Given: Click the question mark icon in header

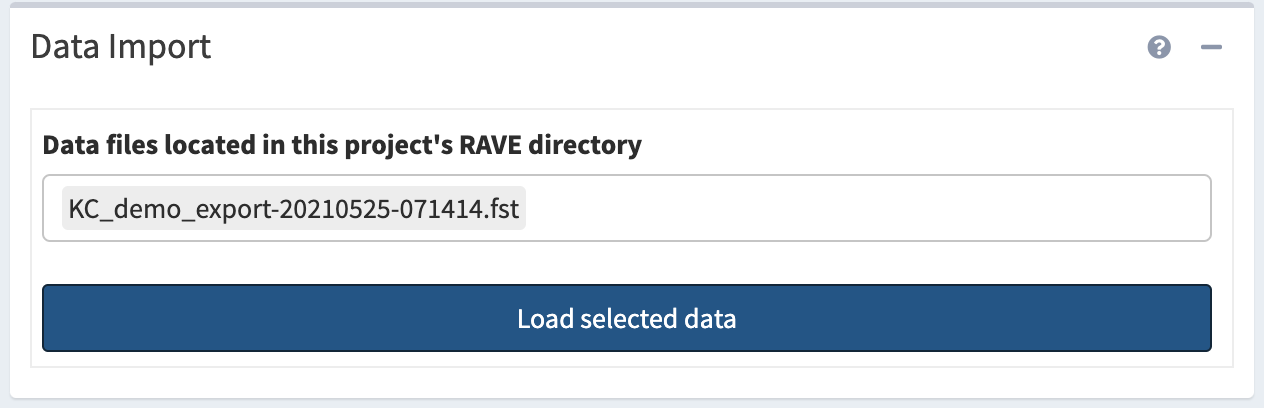Looking at the screenshot, I should pyautogui.click(x=1159, y=47).
